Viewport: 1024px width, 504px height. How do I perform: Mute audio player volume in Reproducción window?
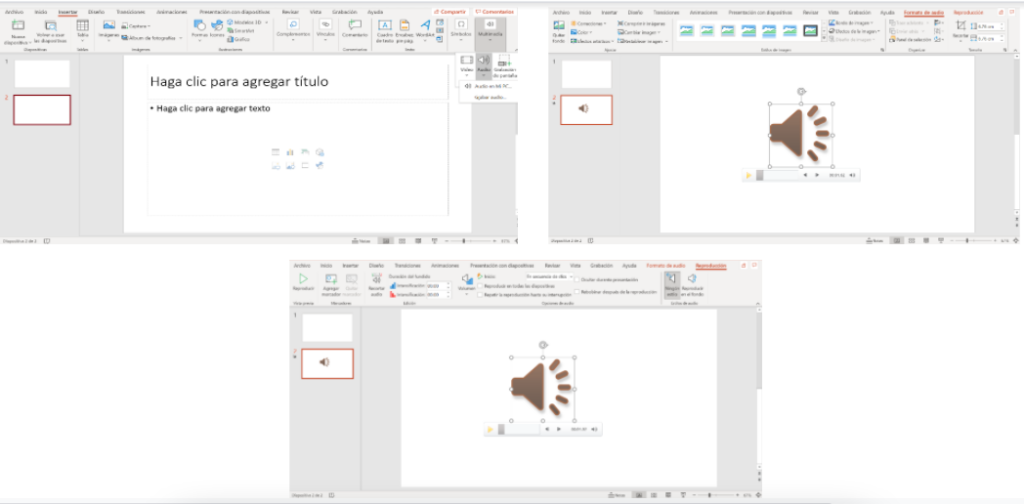coord(594,429)
